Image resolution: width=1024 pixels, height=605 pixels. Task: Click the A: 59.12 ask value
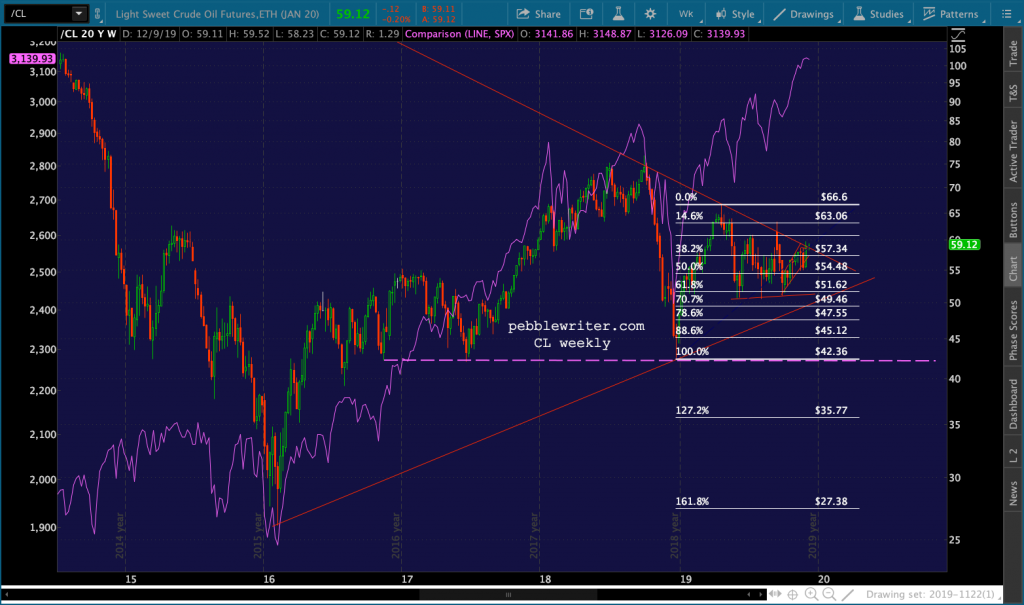438,19
